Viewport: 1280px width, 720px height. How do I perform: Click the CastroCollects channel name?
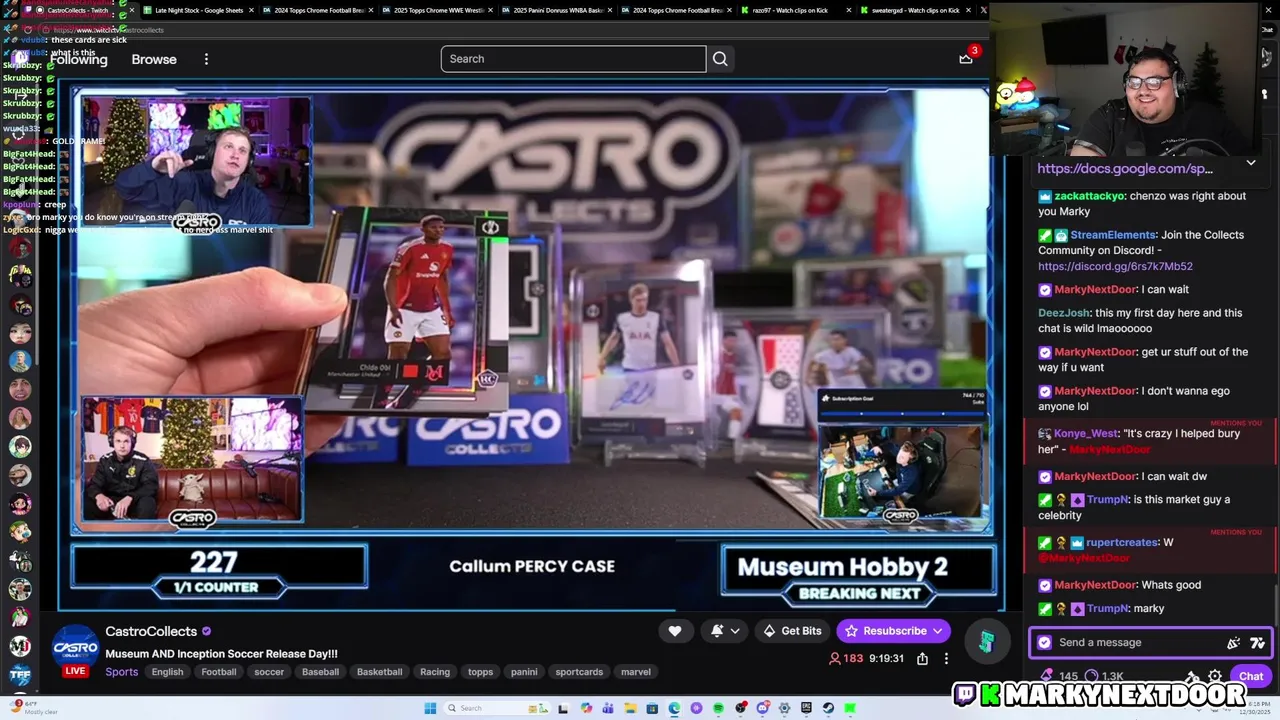151,632
